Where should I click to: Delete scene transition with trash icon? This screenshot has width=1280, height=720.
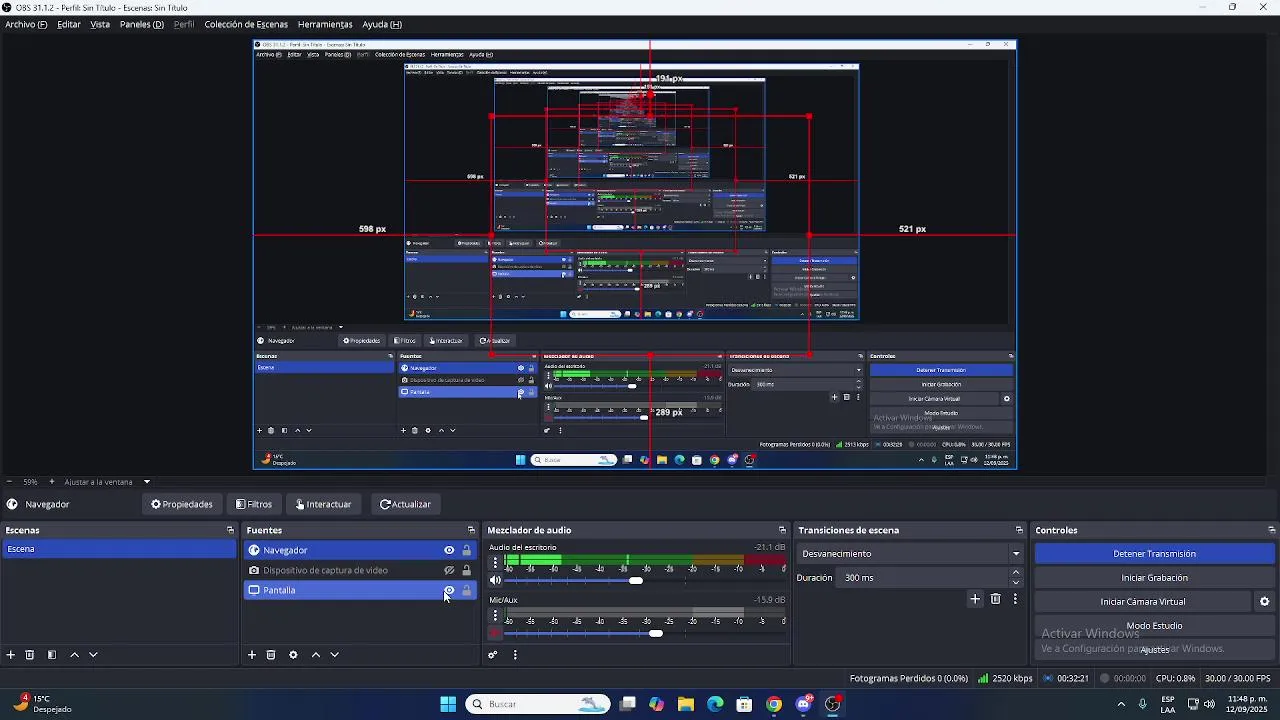click(995, 599)
